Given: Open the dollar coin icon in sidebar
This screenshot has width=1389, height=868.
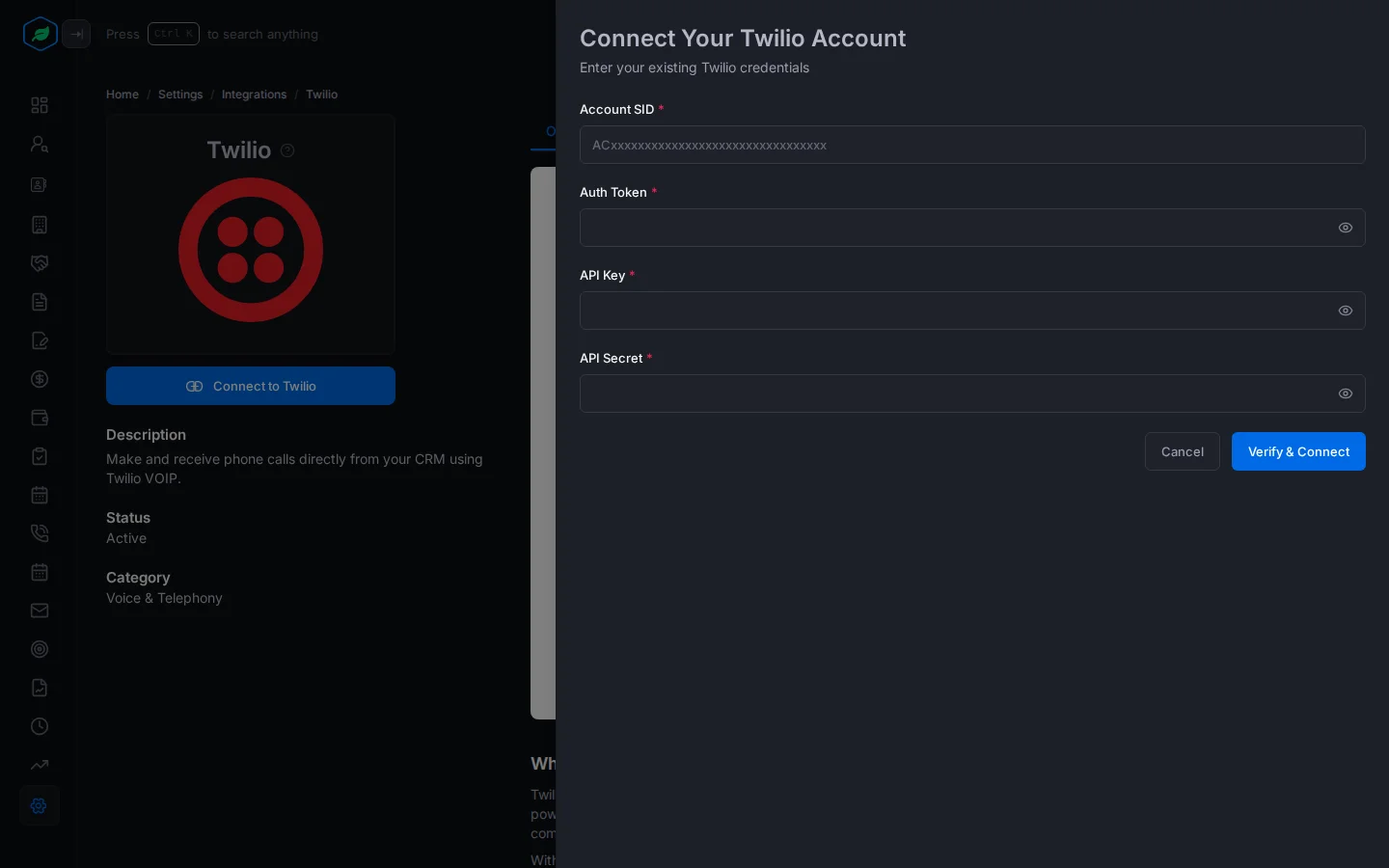Looking at the screenshot, I should pos(40,379).
